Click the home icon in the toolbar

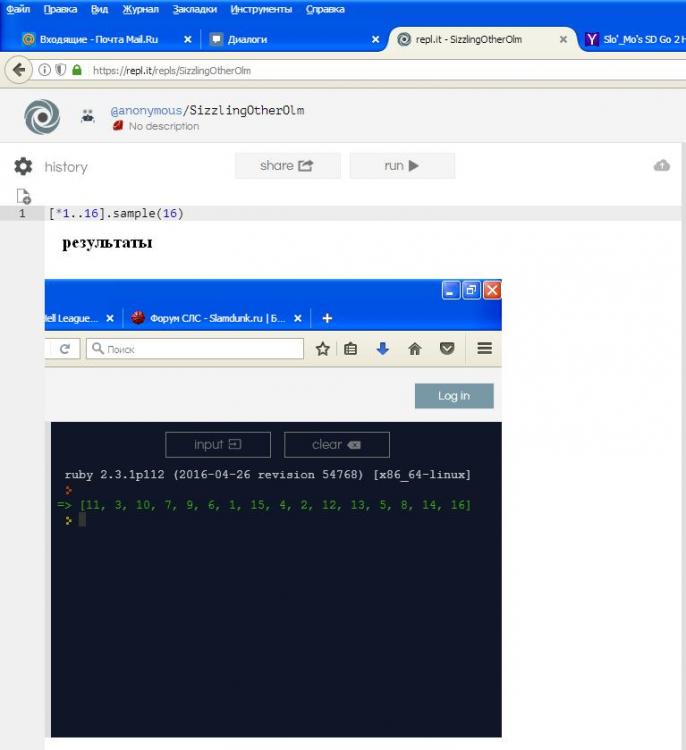tap(414, 349)
